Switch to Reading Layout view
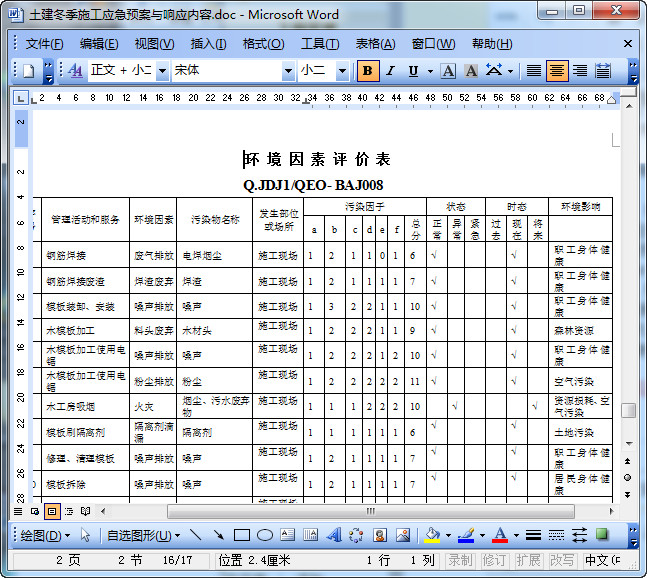The width and height of the screenshot is (647, 578). [85, 512]
